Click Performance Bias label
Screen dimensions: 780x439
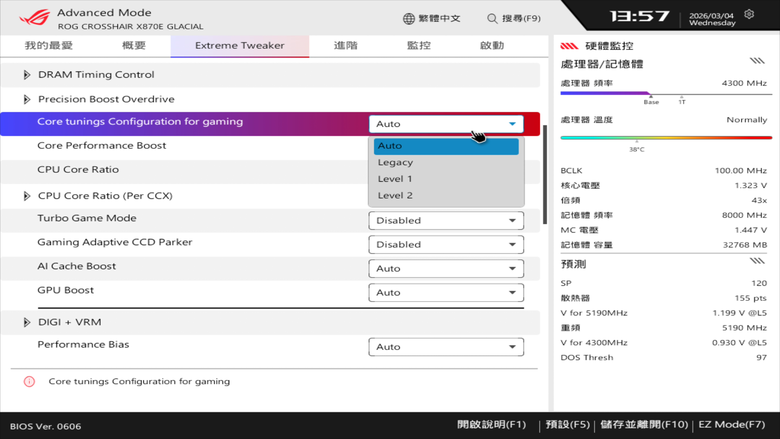83,345
